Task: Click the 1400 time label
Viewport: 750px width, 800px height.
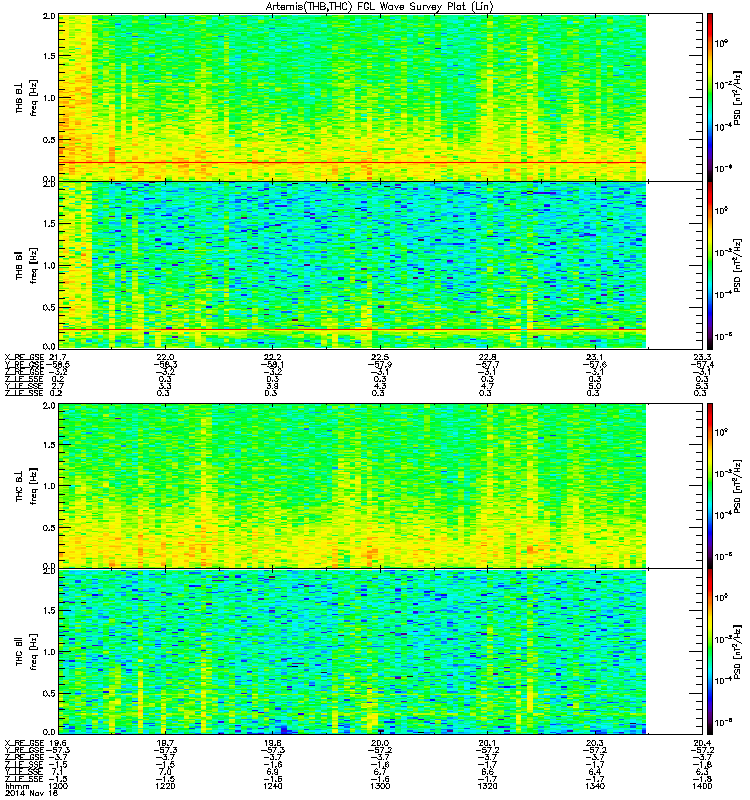Action: pos(702,786)
